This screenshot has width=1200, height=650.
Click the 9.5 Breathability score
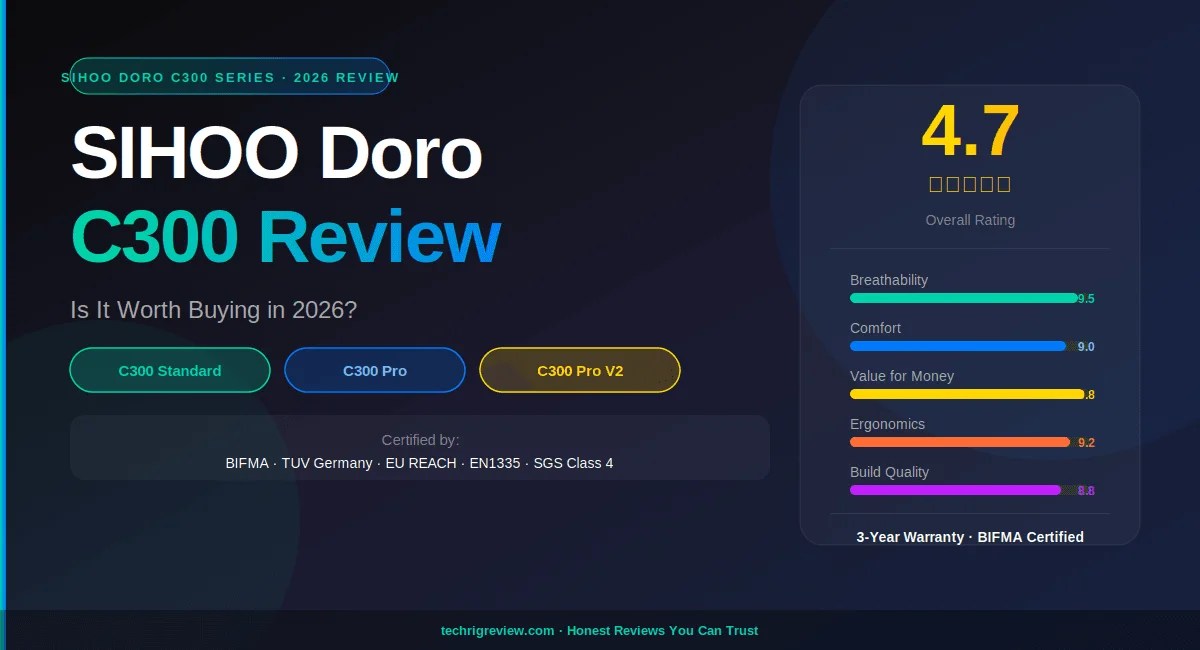point(1086,299)
